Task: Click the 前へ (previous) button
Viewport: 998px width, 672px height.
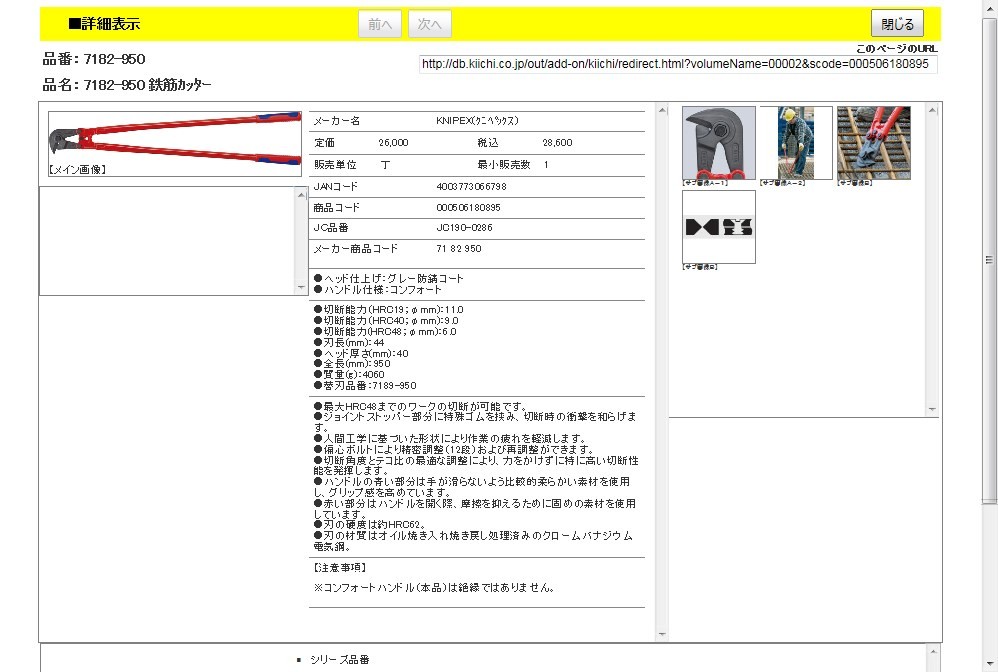Action: 379,24
